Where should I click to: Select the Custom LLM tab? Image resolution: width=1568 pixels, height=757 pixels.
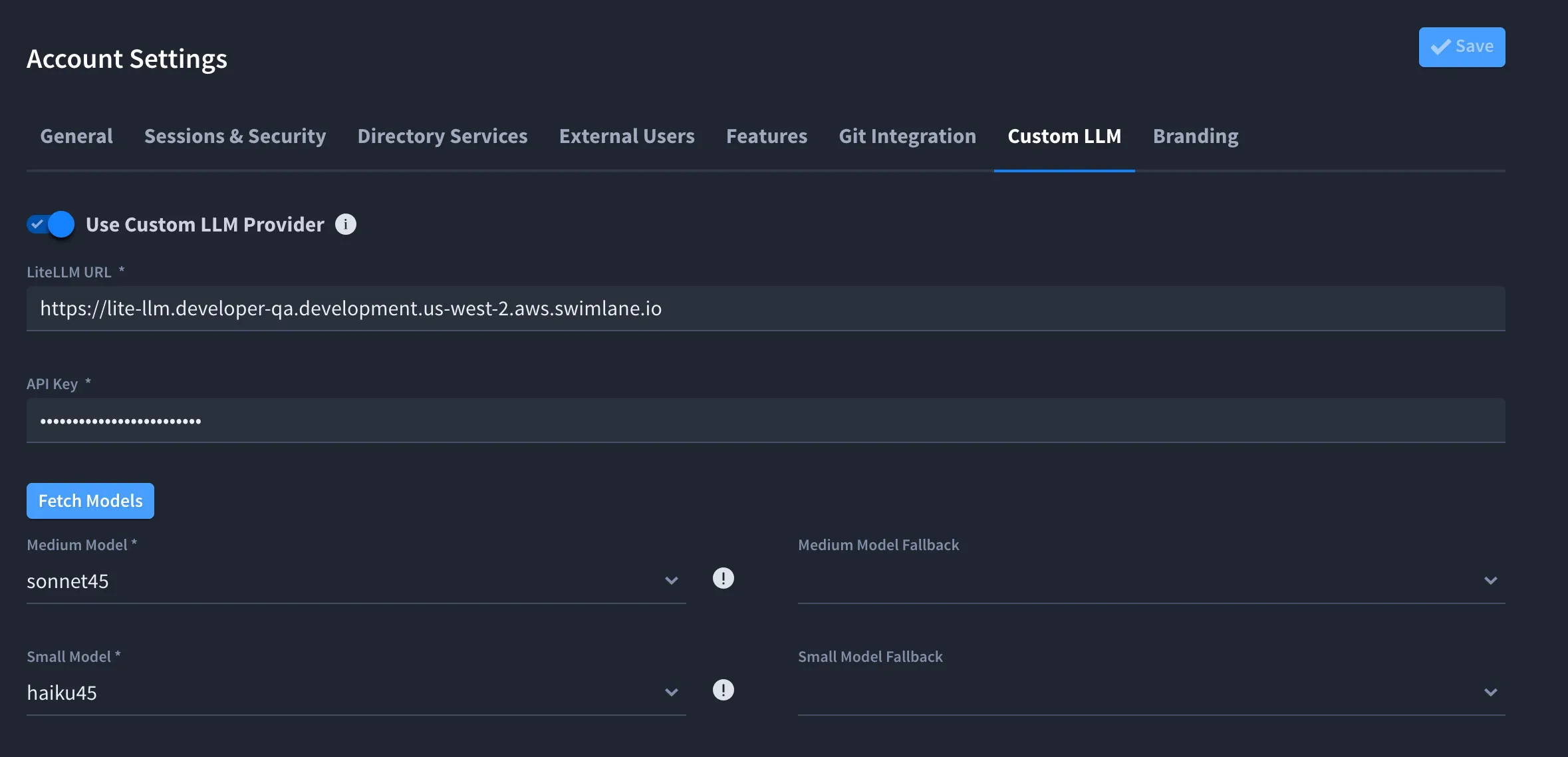point(1064,136)
